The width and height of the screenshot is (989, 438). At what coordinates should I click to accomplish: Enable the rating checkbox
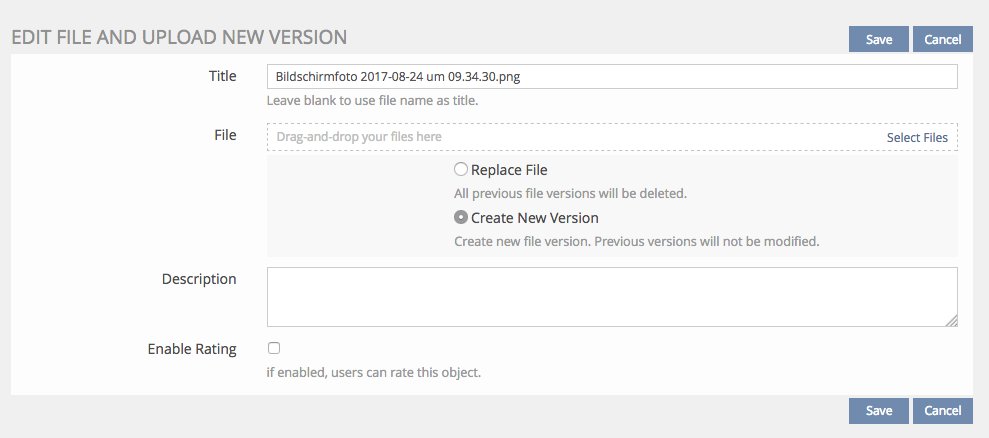274,348
